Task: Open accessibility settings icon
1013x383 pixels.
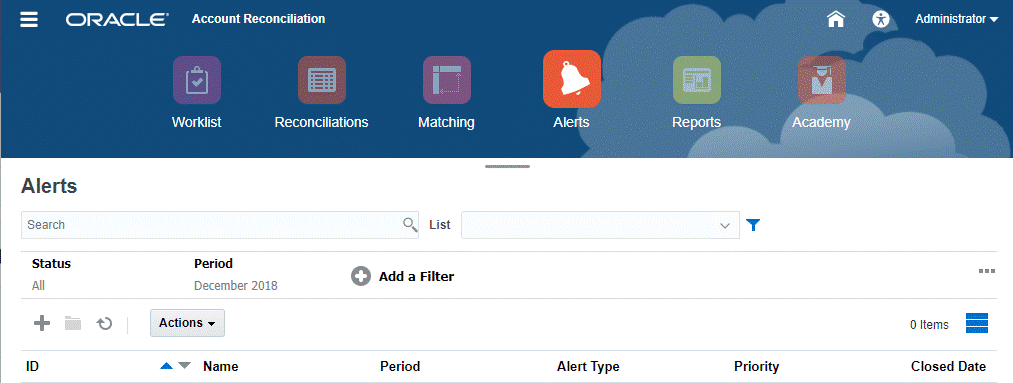Action: point(881,19)
